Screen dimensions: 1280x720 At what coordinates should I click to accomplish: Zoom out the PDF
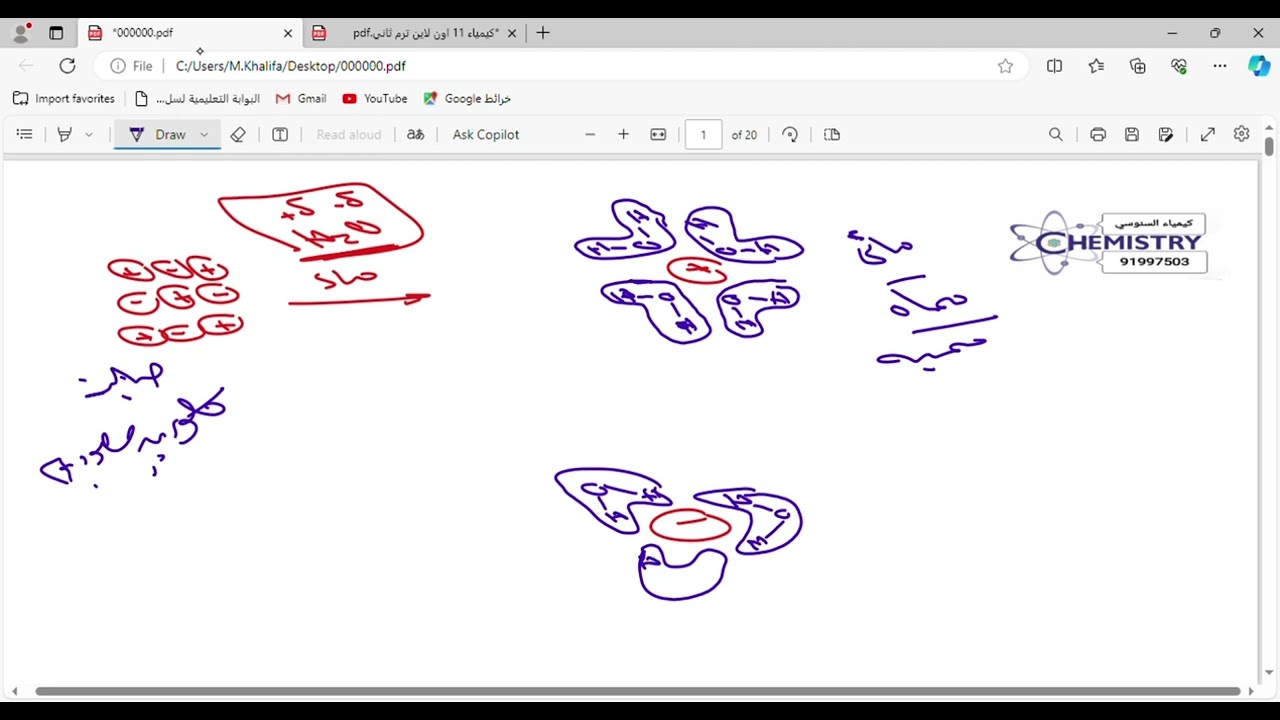pos(590,134)
